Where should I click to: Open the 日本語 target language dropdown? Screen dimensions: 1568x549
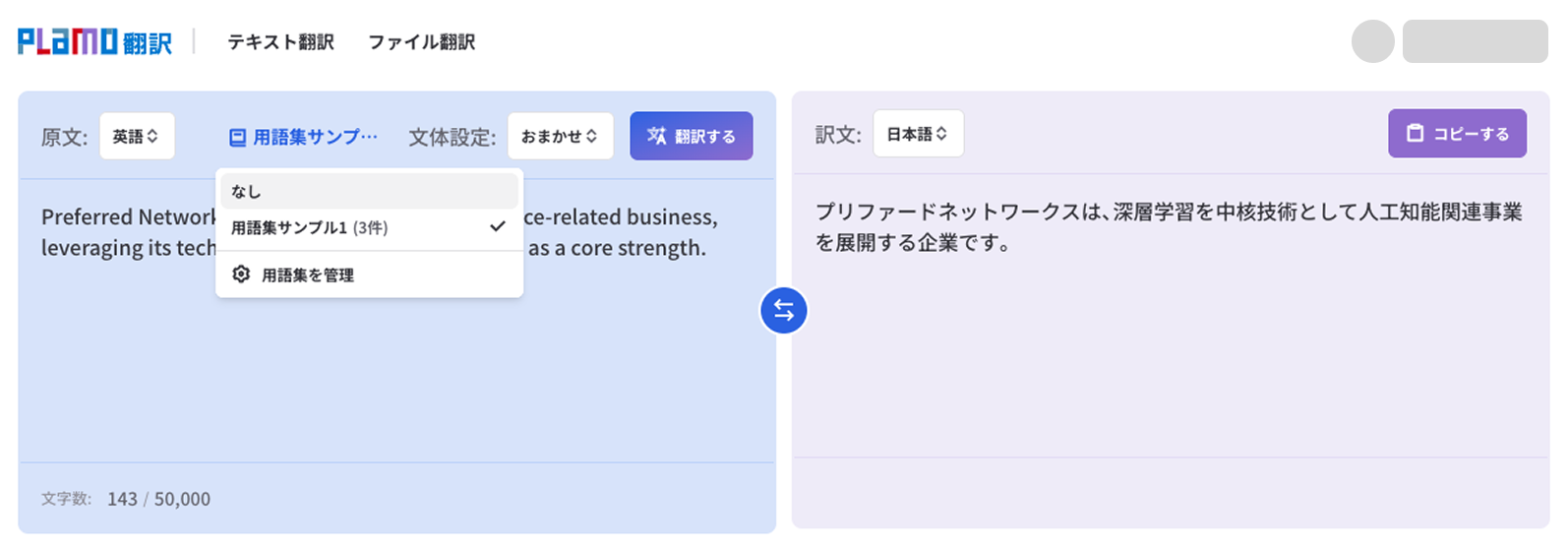tap(918, 134)
